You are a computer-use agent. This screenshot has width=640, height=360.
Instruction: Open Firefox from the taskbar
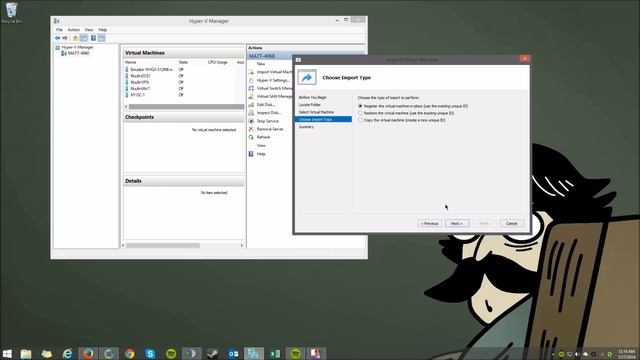pyautogui.click(x=88, y=353)
